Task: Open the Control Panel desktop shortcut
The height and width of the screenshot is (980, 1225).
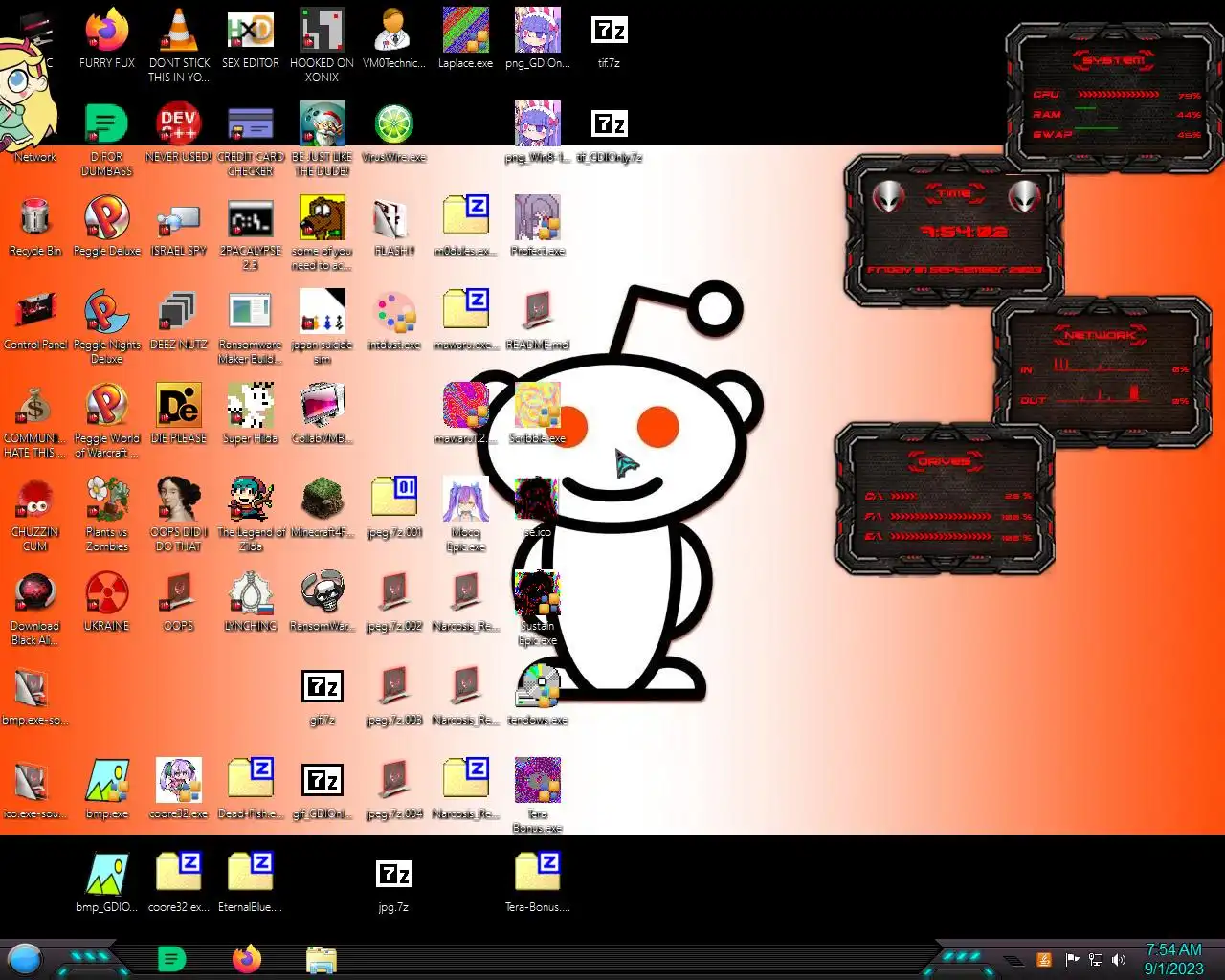Action: click(x=35, y=319)
